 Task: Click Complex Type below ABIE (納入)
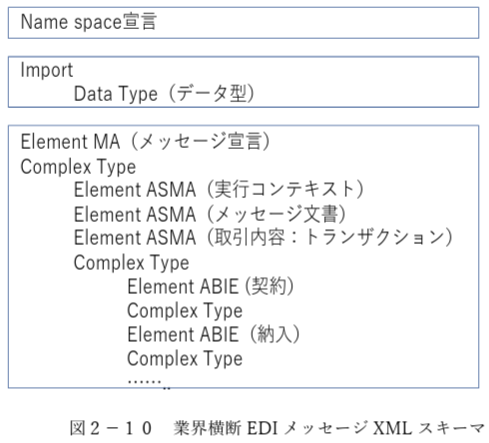(x=185, y=359)
